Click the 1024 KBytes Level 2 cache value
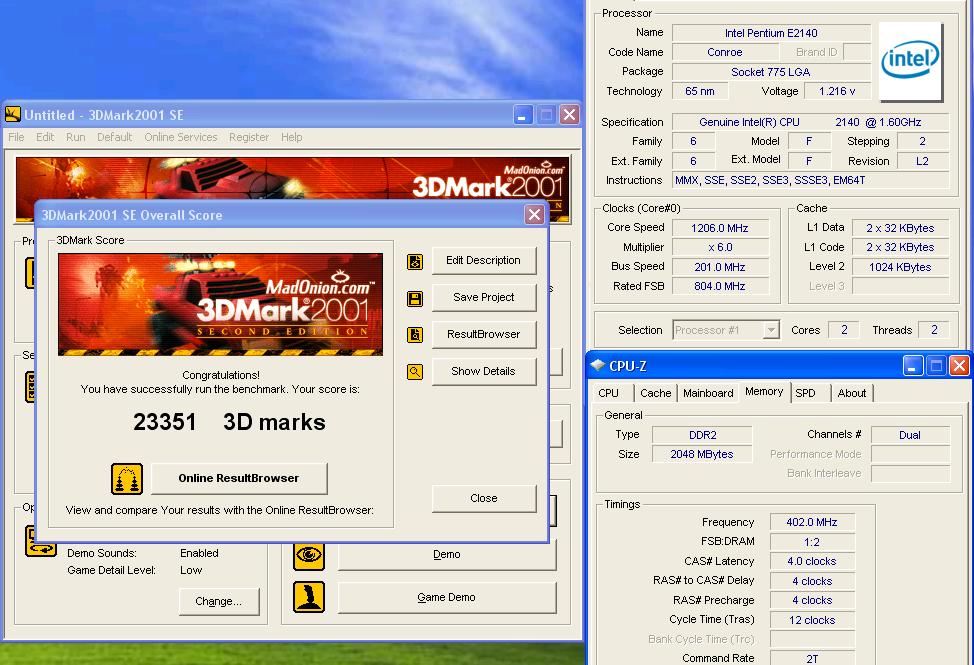Viewport: 974px width, 665px height. coord(900,267)
